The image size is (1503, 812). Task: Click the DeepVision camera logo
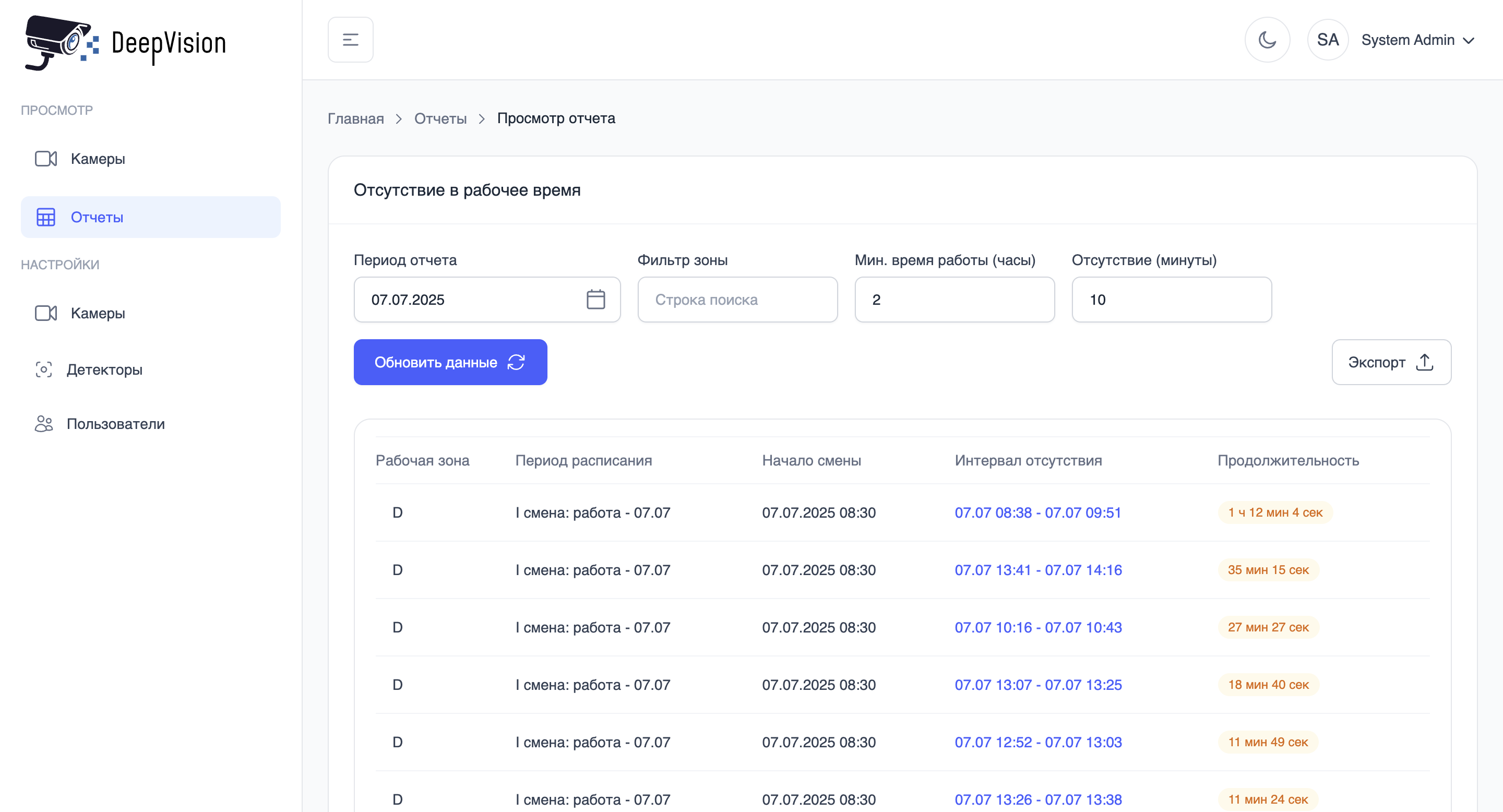click(x=125, y=43)
